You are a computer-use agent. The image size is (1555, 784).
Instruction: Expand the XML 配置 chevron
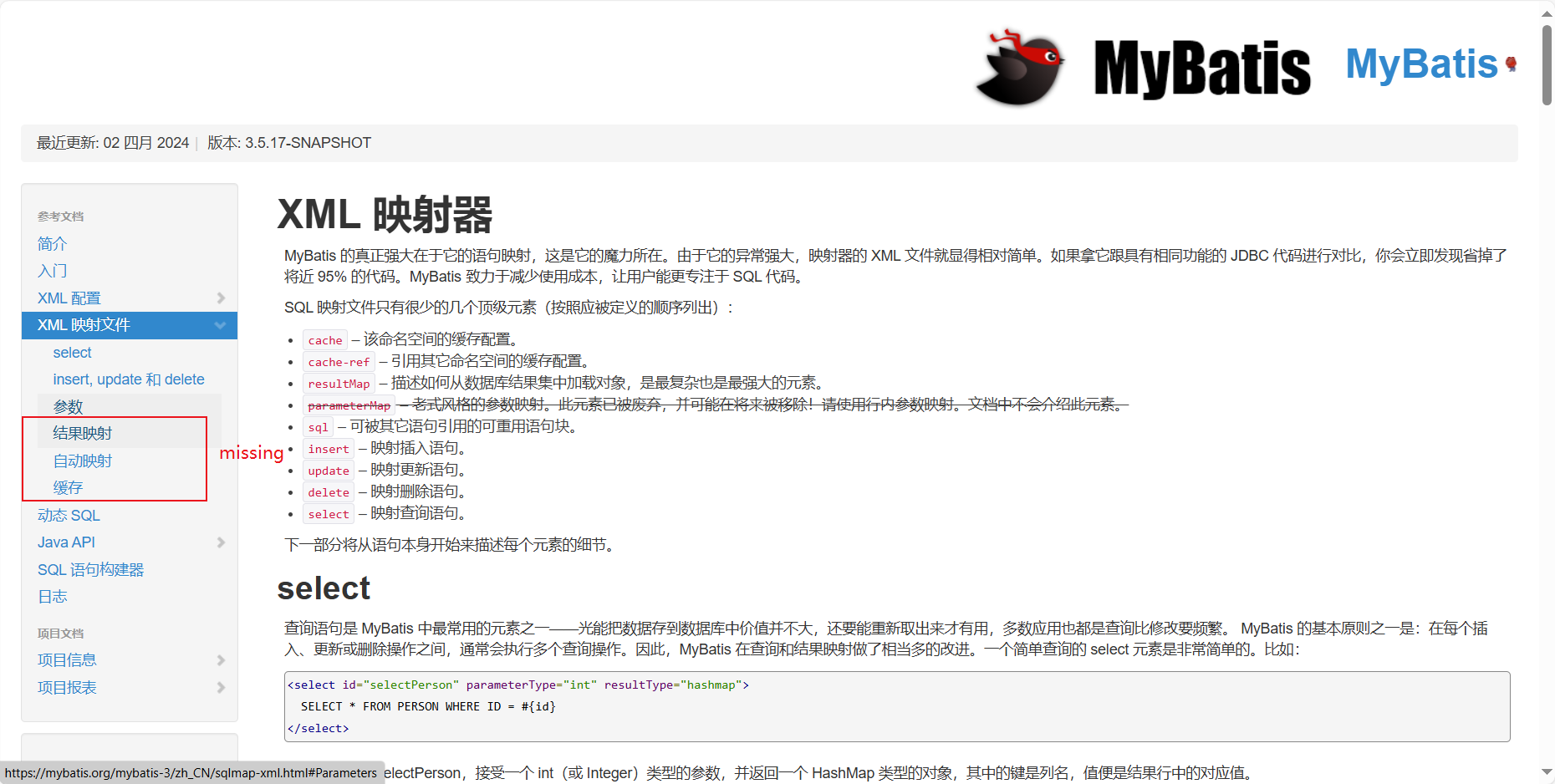click(221, 298)
